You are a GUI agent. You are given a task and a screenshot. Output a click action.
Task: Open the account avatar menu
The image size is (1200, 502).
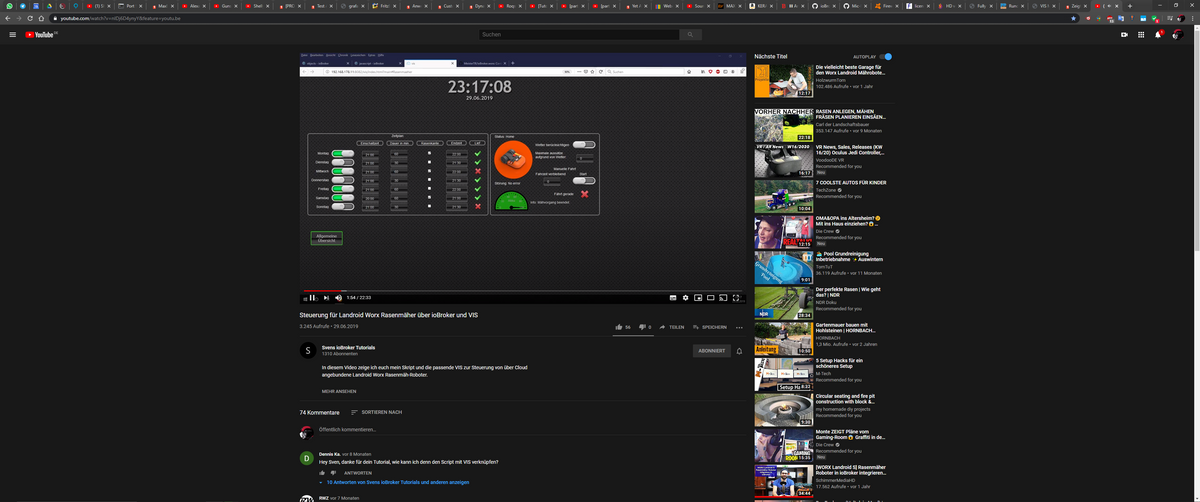1180,35
